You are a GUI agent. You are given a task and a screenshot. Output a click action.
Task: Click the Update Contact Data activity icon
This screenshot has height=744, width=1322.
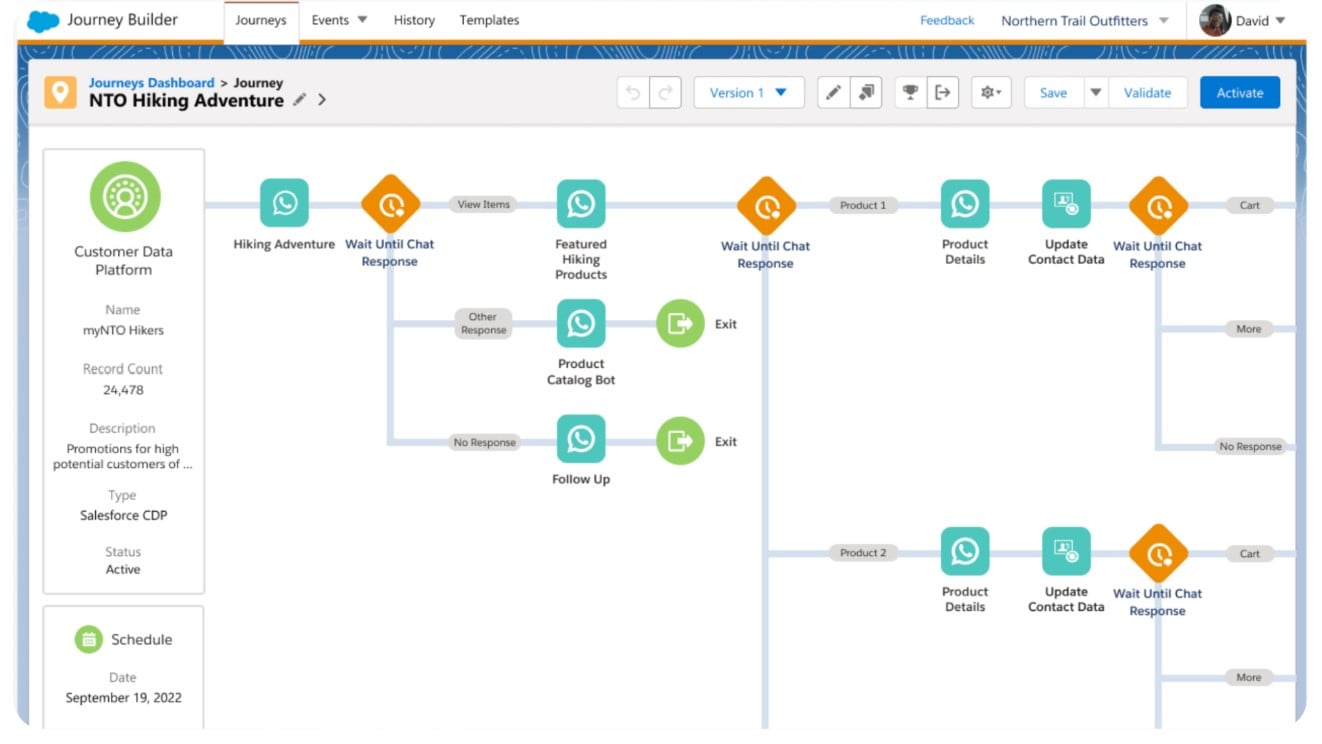click(x=1066, y=204)
